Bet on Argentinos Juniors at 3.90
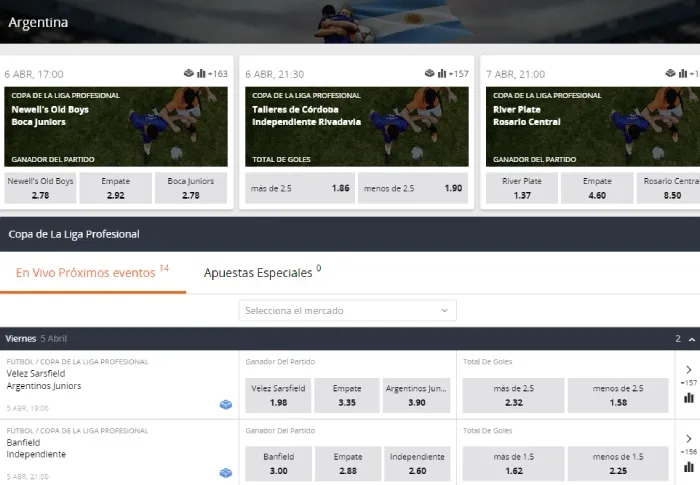The width and height of the screenshot is (700, 485). [417, 396]
